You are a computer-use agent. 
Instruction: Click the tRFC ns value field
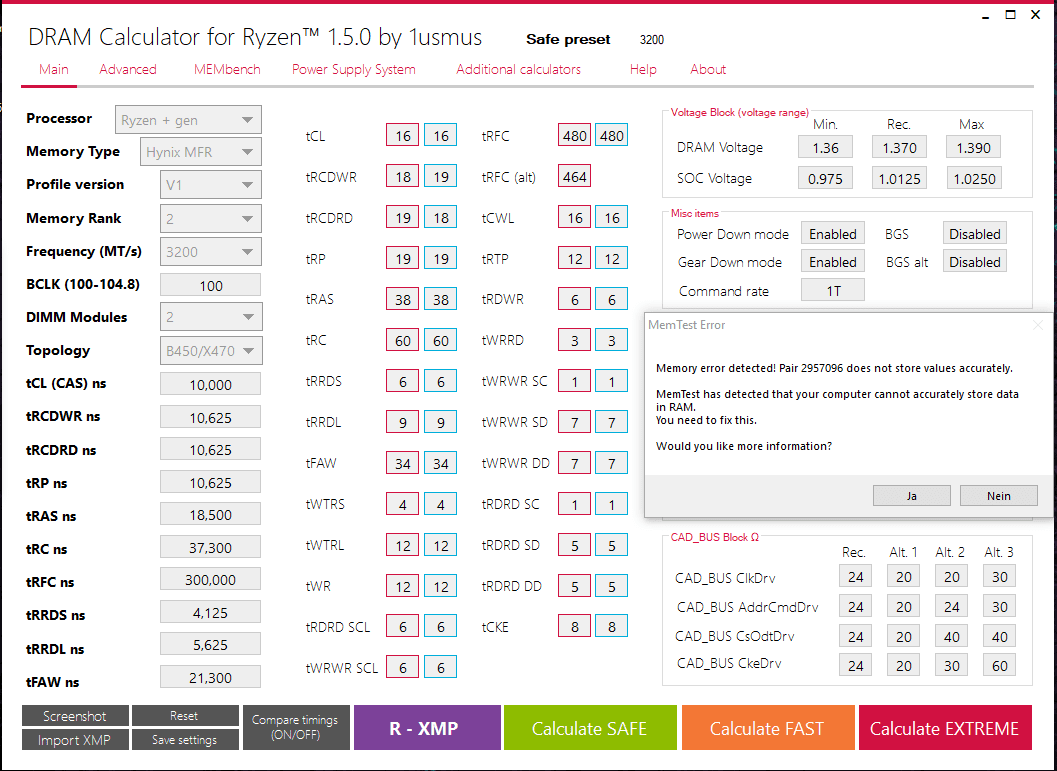[x=210, y=580]
